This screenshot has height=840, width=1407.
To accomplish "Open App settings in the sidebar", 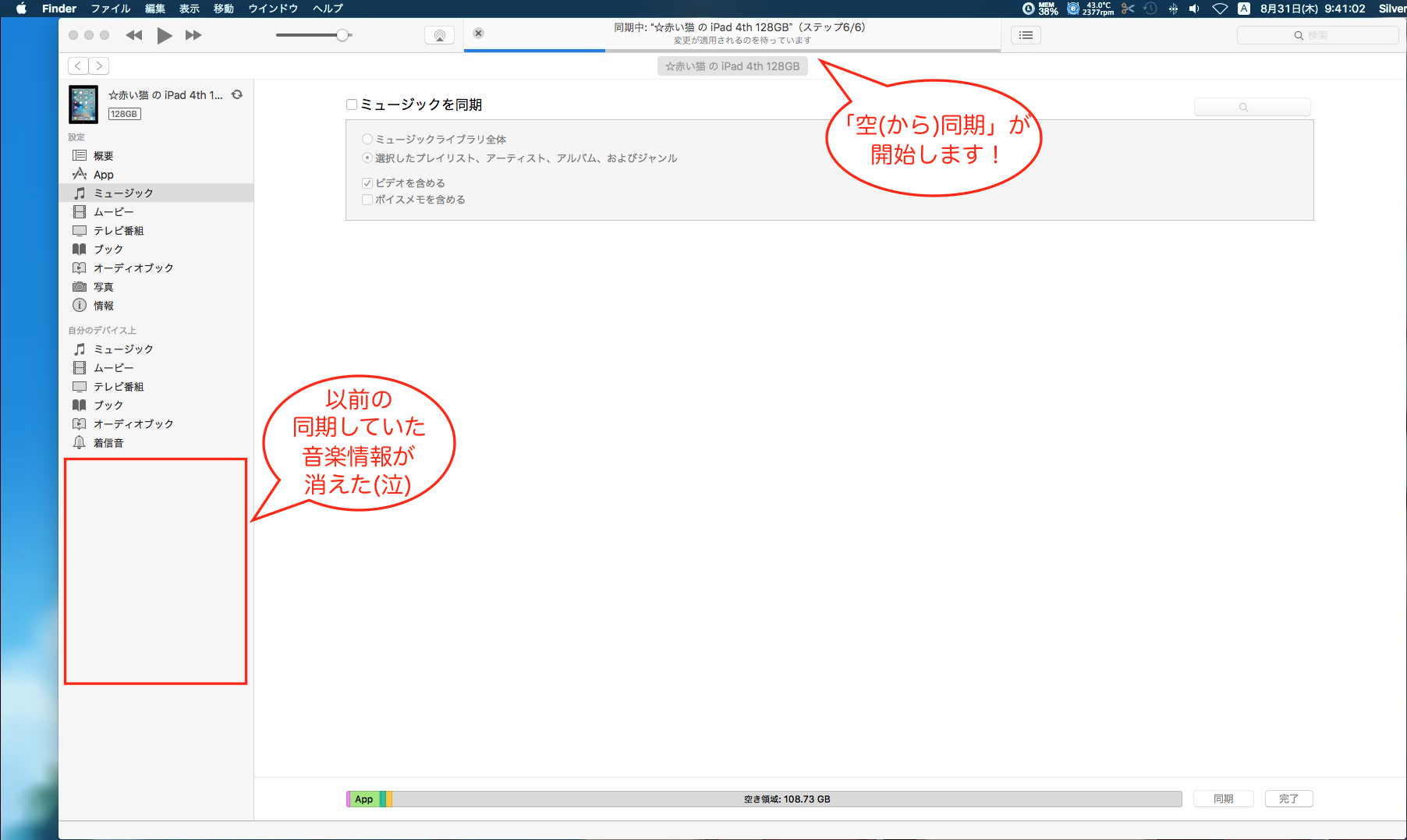I will click(156, 175).
